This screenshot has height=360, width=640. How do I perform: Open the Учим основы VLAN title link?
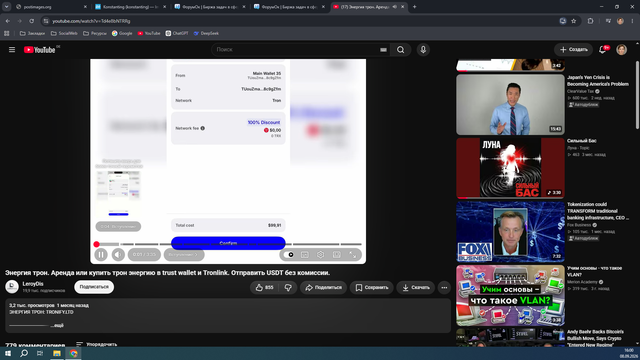(x=594, y=271)
